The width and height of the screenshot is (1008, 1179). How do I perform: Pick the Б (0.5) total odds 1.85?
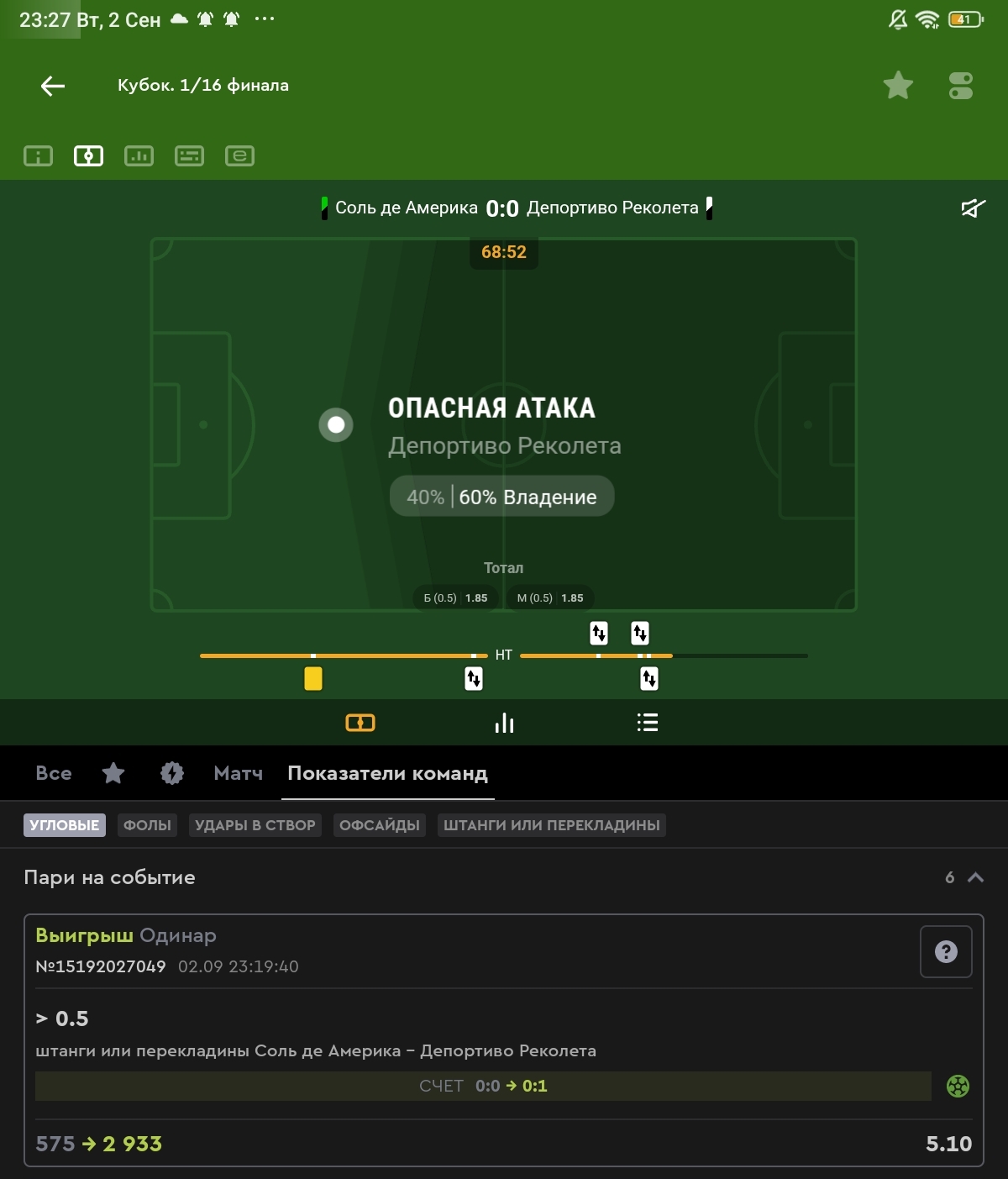pos(455,598)
